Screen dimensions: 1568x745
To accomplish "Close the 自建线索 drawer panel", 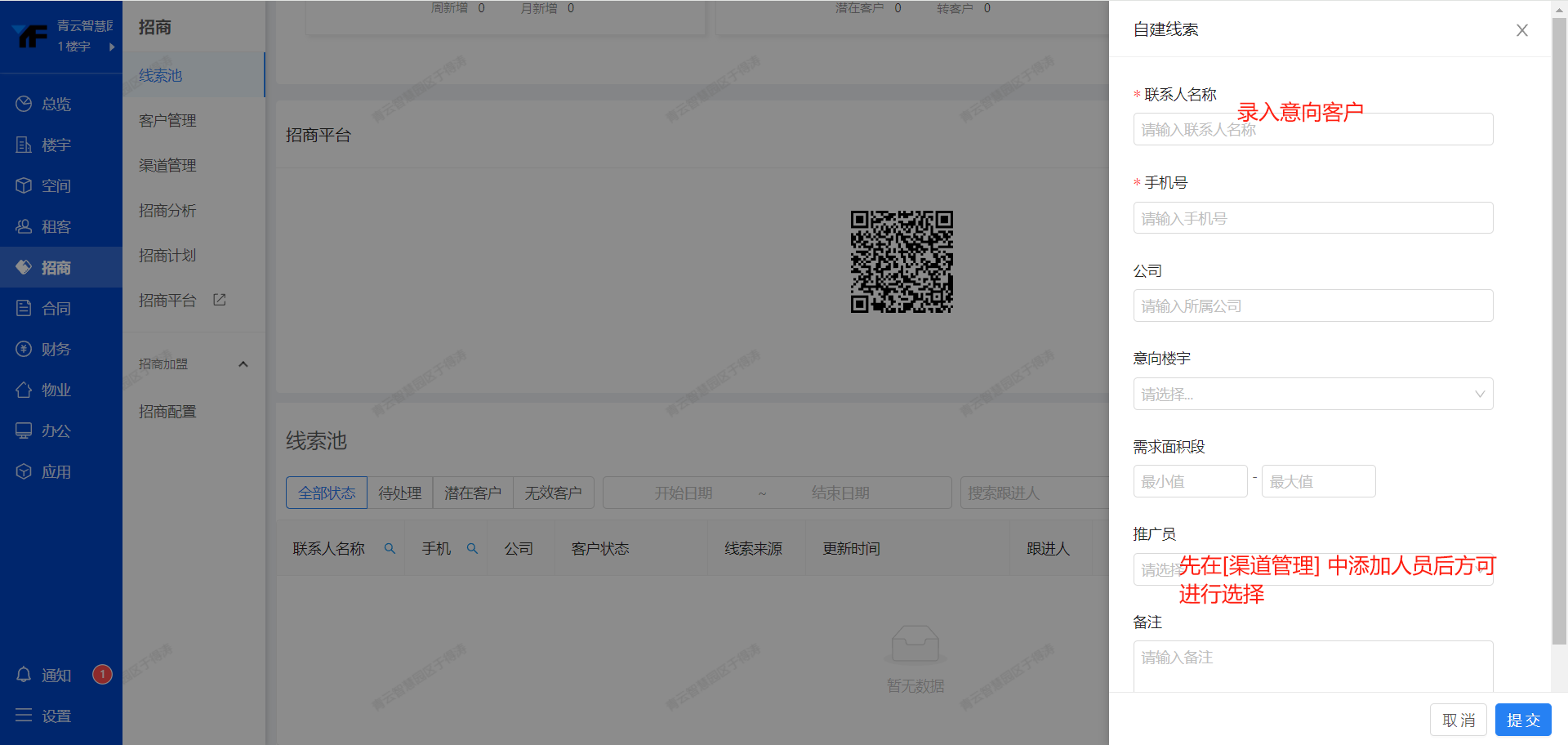I will point(1521,30).
